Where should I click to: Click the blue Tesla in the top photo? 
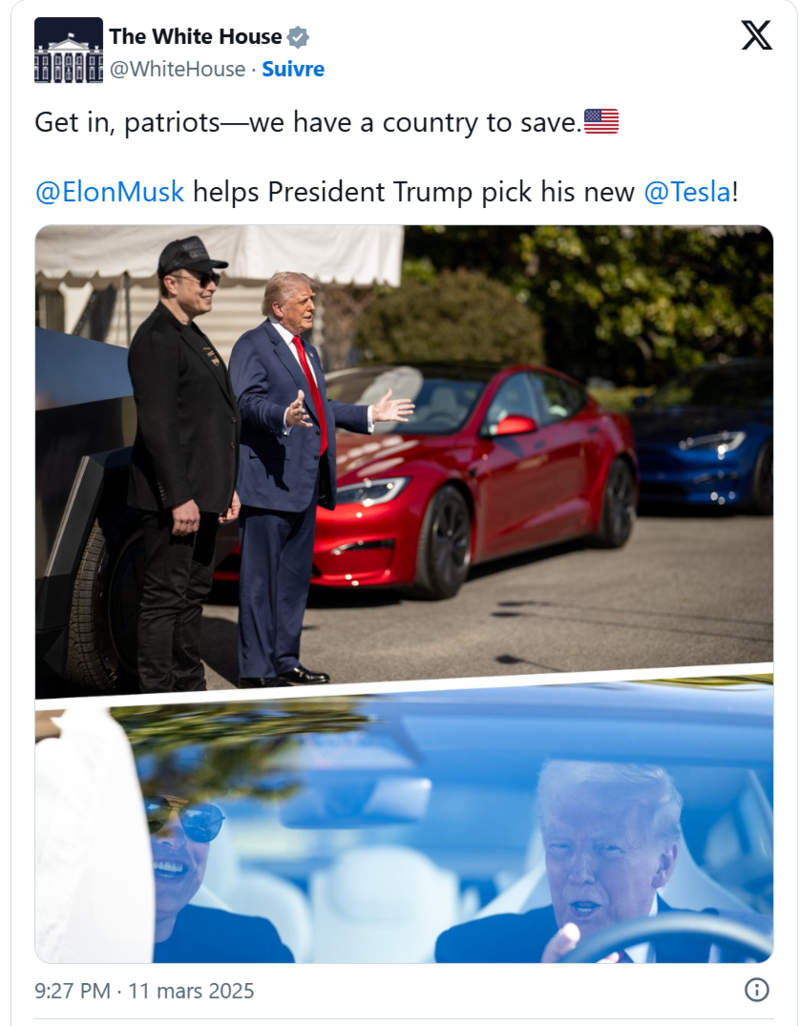[x=703, y=435]
